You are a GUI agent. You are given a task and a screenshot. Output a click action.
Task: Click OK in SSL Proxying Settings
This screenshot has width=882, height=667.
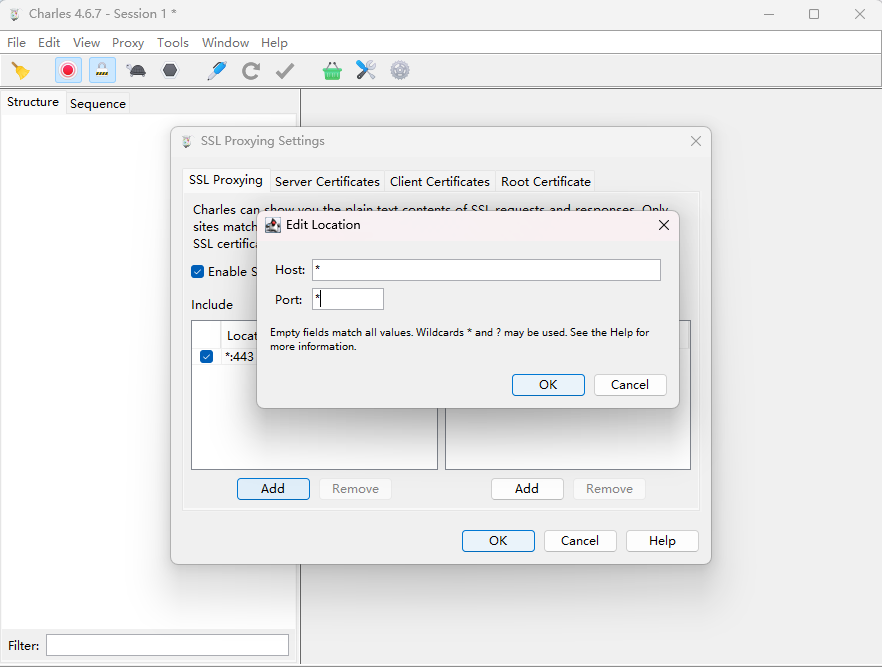[x=498, y=540]
